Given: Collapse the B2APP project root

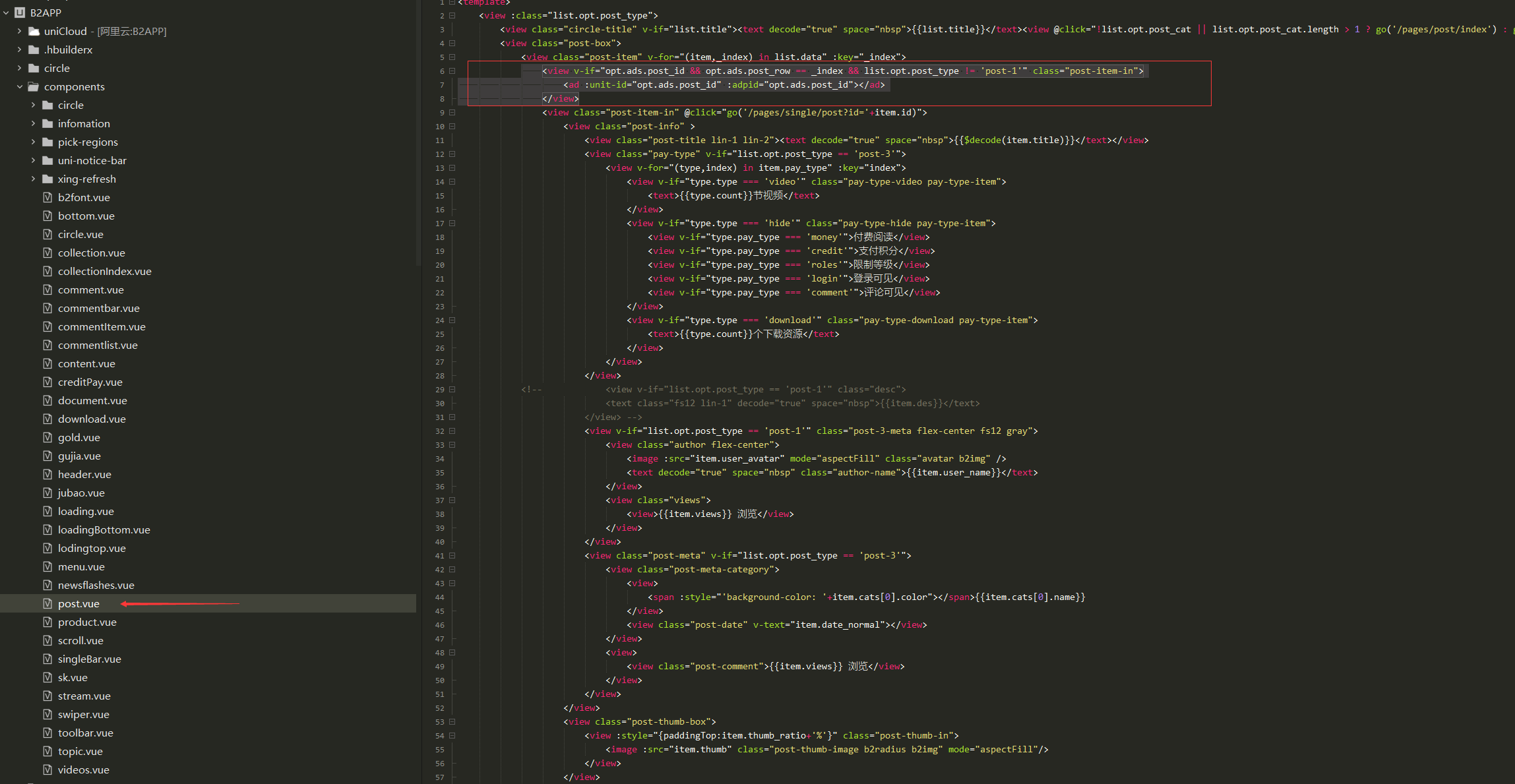Looking at the screenshot, I should coord(6,13).
